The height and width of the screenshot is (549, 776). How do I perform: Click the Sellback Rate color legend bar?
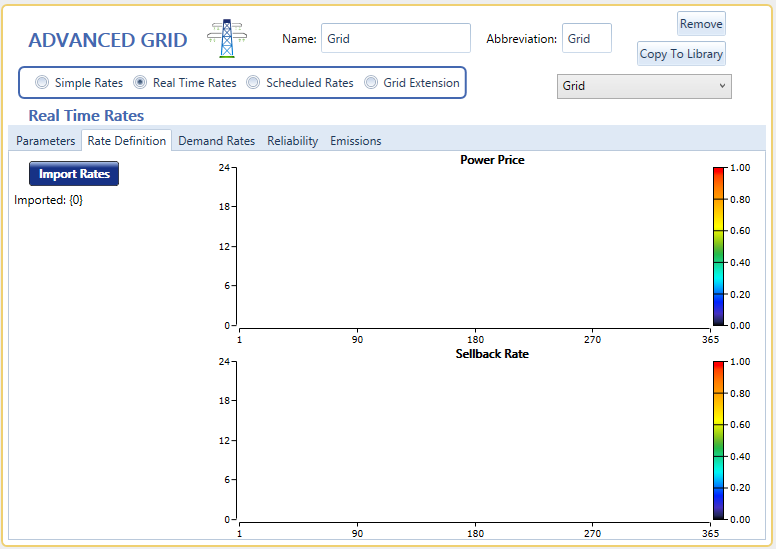tap(718, 440)
